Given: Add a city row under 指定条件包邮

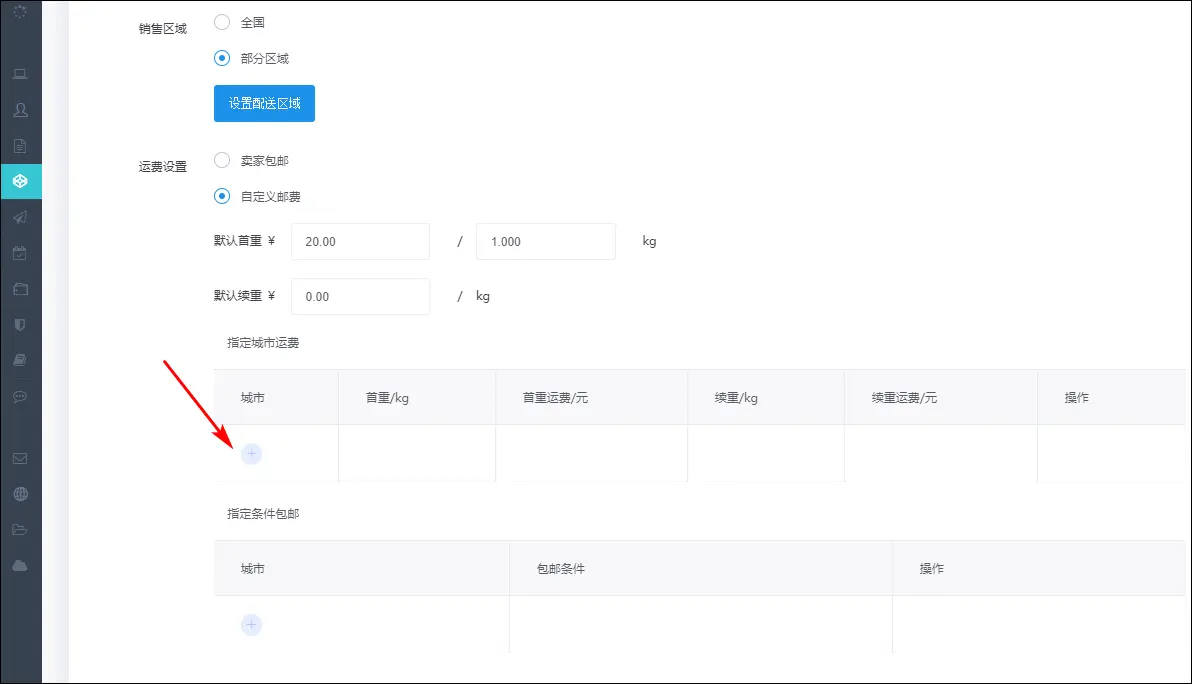Looking at the screenshot, I should click(251, 625).
